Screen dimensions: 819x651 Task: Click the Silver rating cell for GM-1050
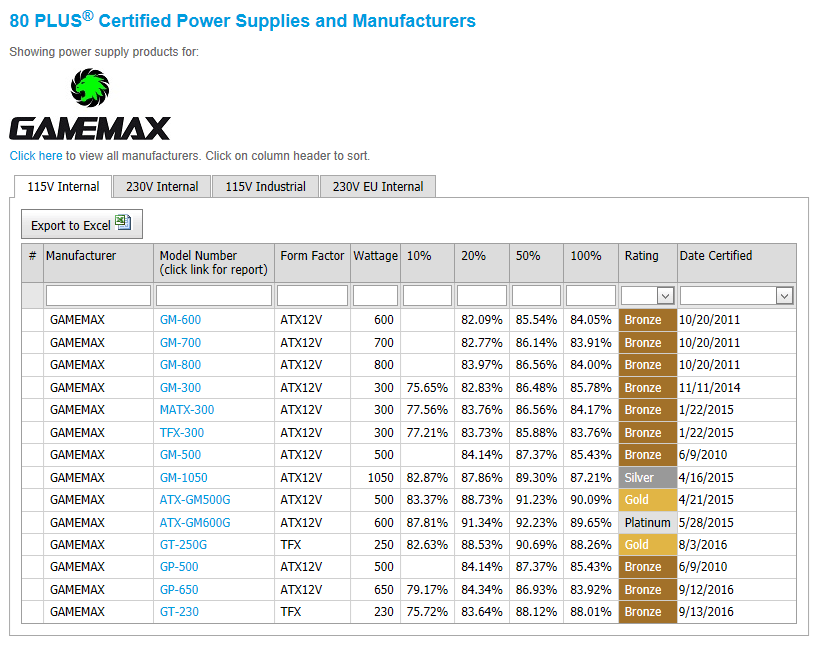[648, 478]
